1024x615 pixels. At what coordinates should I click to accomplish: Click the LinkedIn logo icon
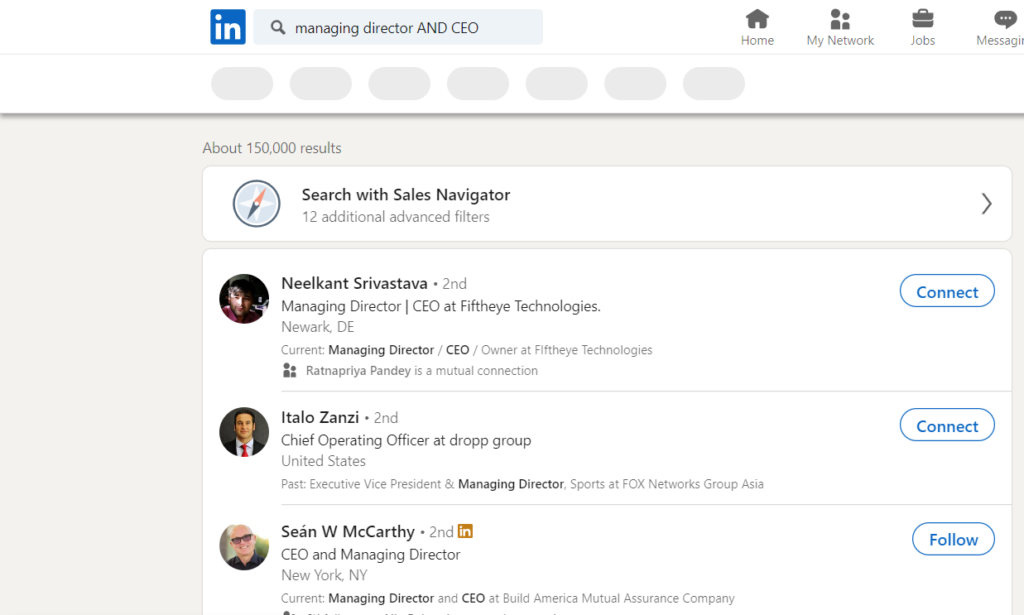pos(228,27)
